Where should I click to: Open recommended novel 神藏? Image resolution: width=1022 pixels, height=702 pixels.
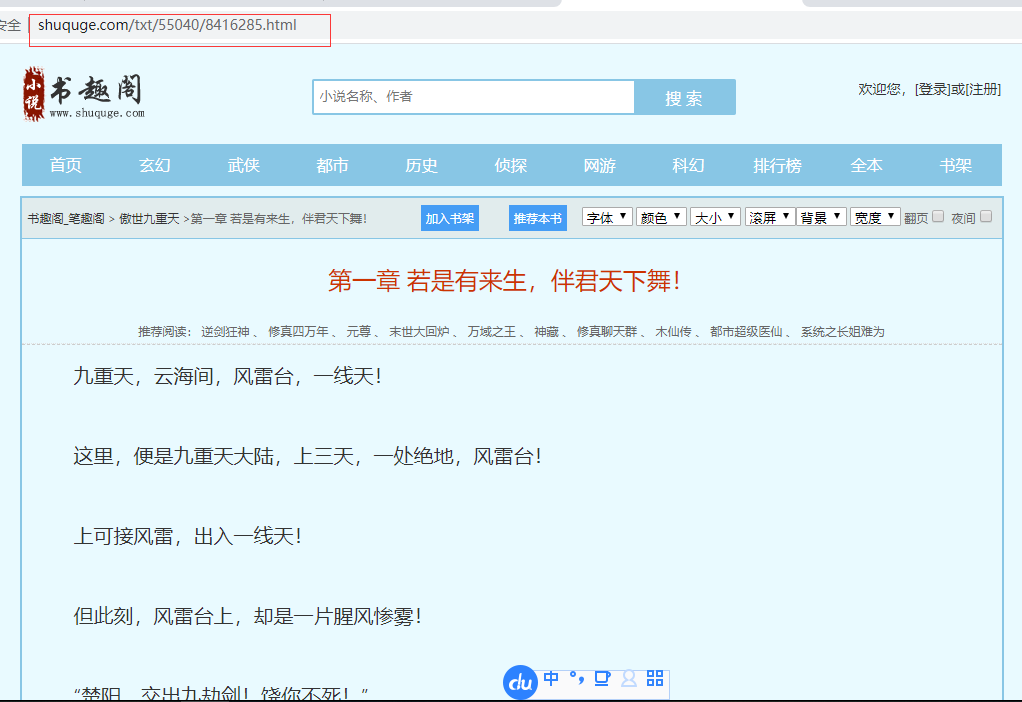coord(546,332)
